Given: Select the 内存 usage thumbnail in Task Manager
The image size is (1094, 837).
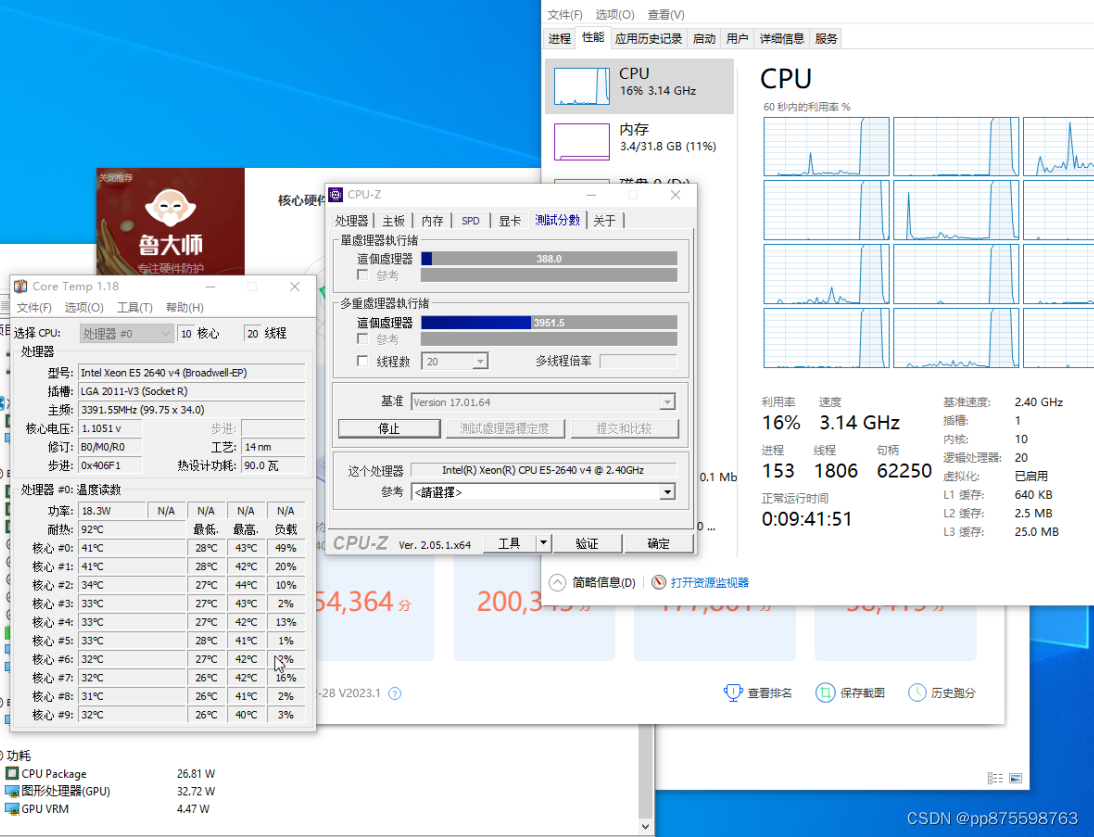Looking at the screenshot, I should 582,142.
